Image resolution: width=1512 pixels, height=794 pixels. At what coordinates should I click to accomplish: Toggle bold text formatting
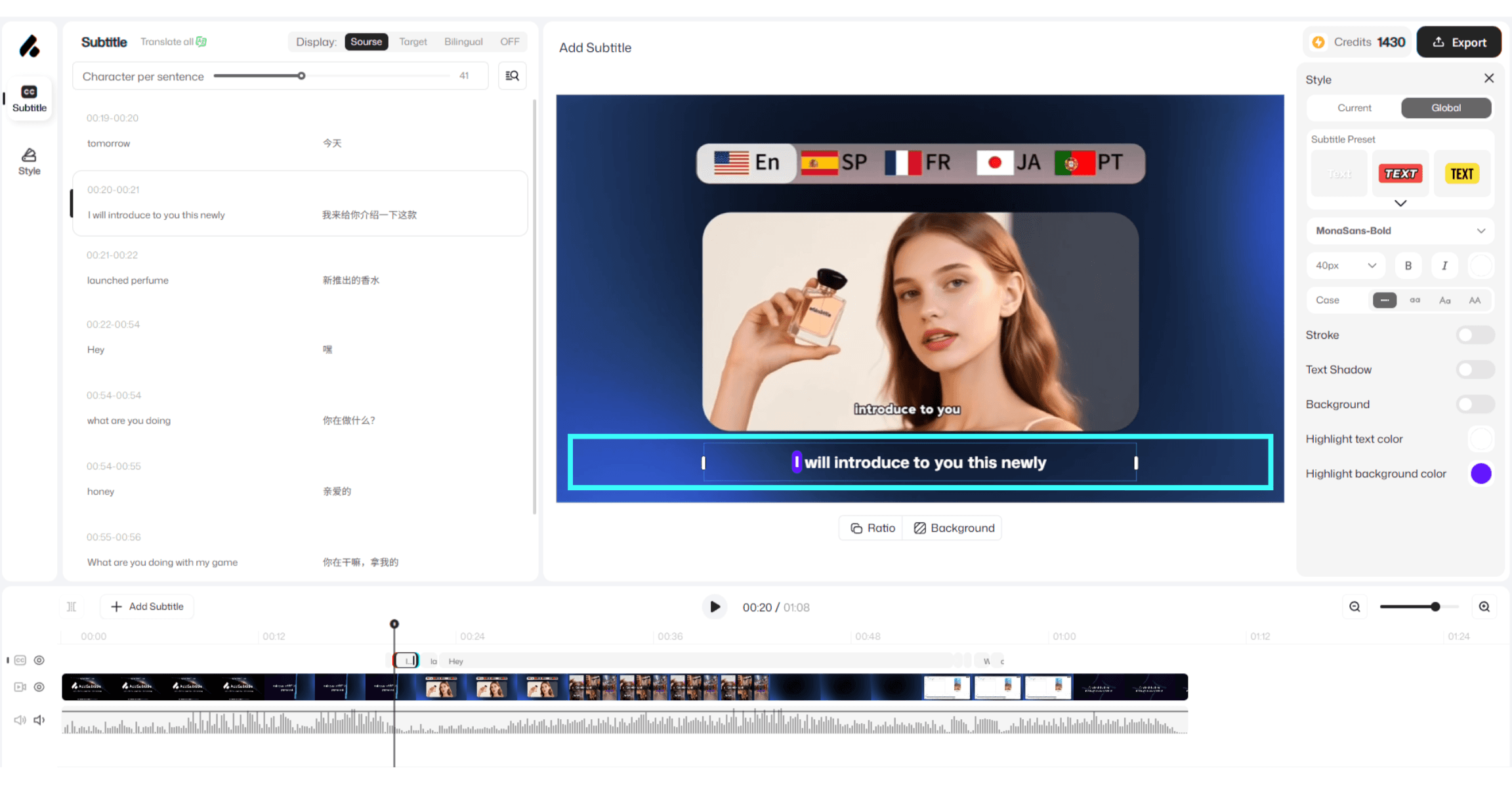pos(1408,266)
